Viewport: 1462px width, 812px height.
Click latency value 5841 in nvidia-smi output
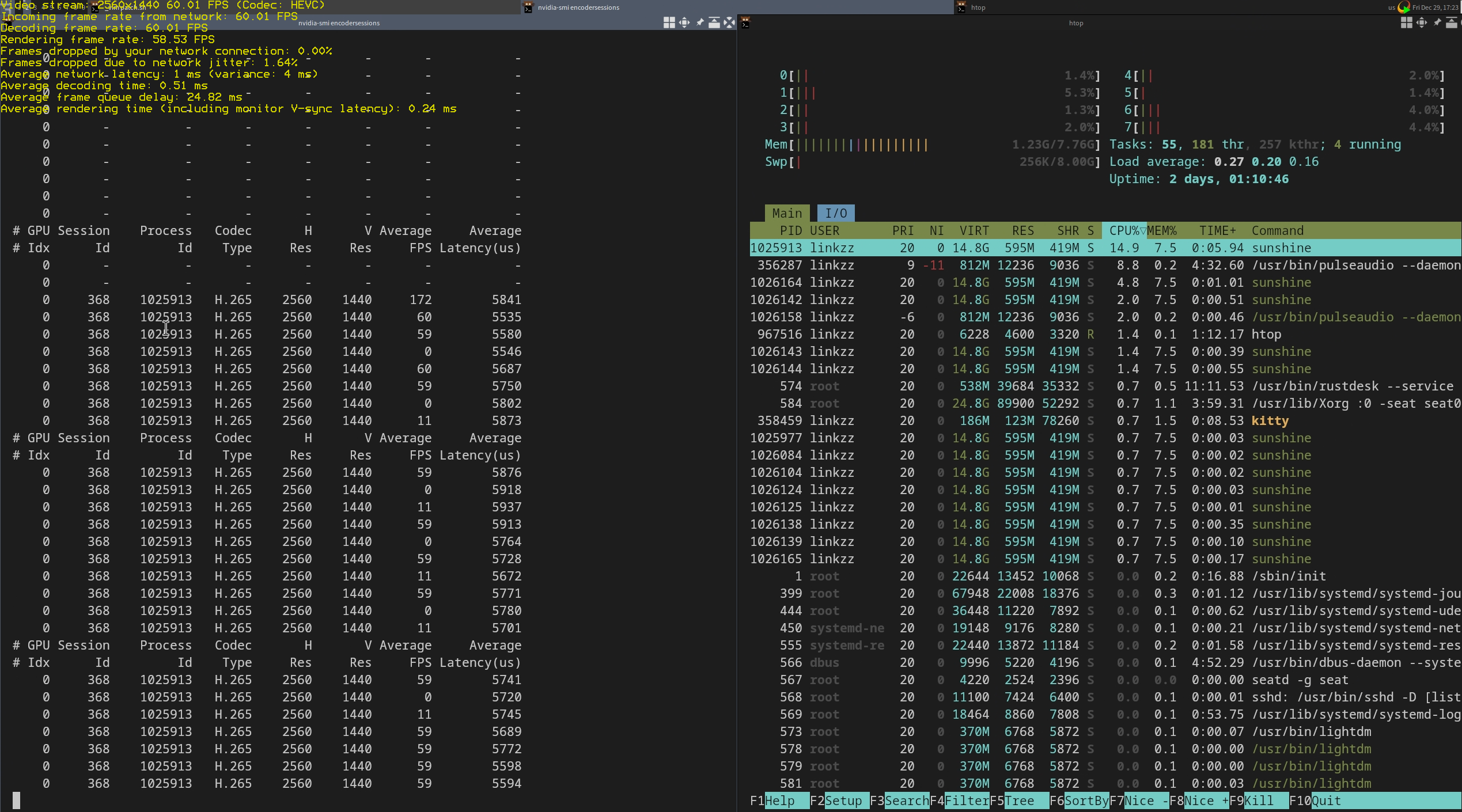[506, 299]
